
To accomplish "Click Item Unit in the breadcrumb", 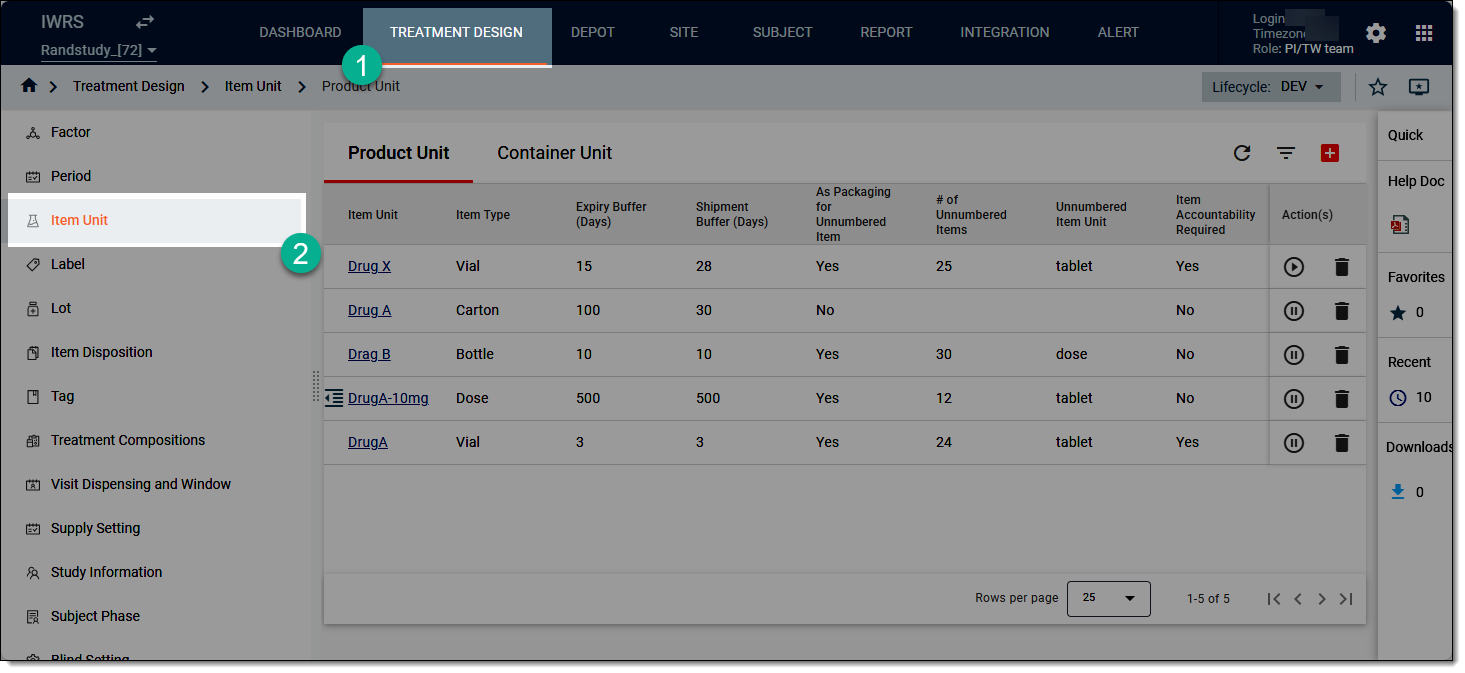I will pos(253,87).
